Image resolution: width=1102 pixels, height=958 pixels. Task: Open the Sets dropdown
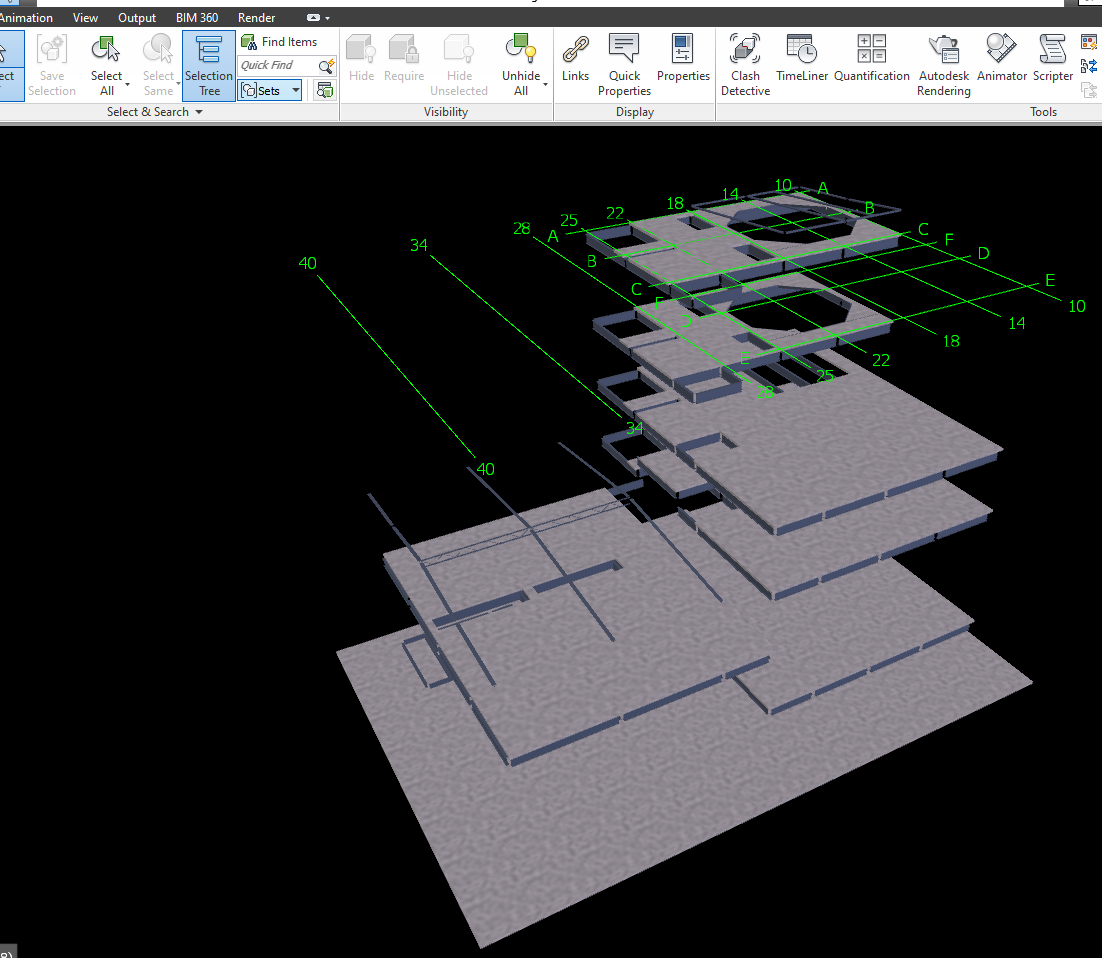click(296, 91)
